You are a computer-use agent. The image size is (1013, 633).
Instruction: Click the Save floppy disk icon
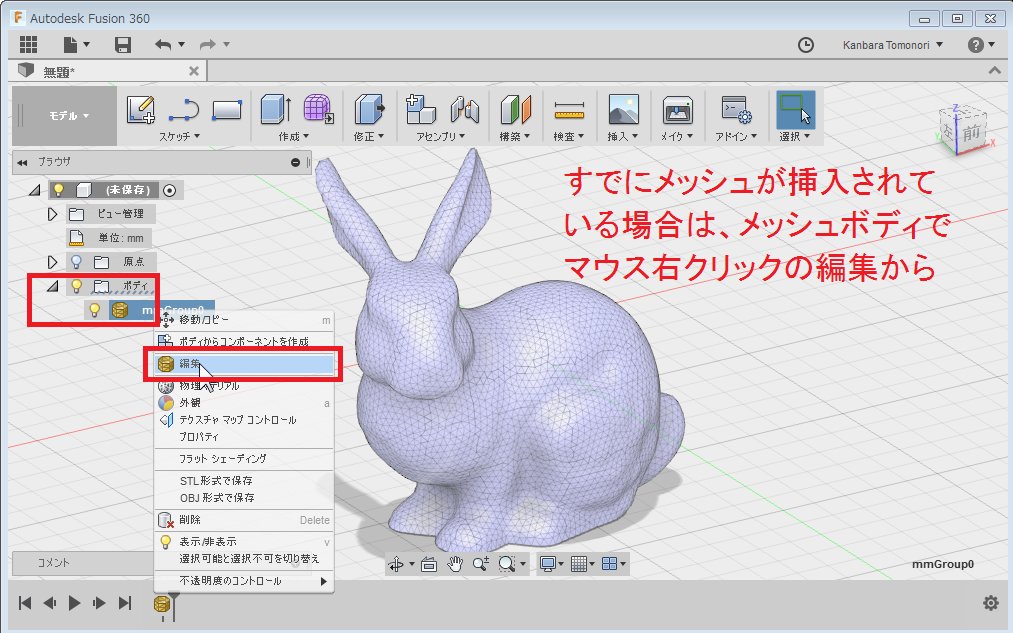coord(123,45)
